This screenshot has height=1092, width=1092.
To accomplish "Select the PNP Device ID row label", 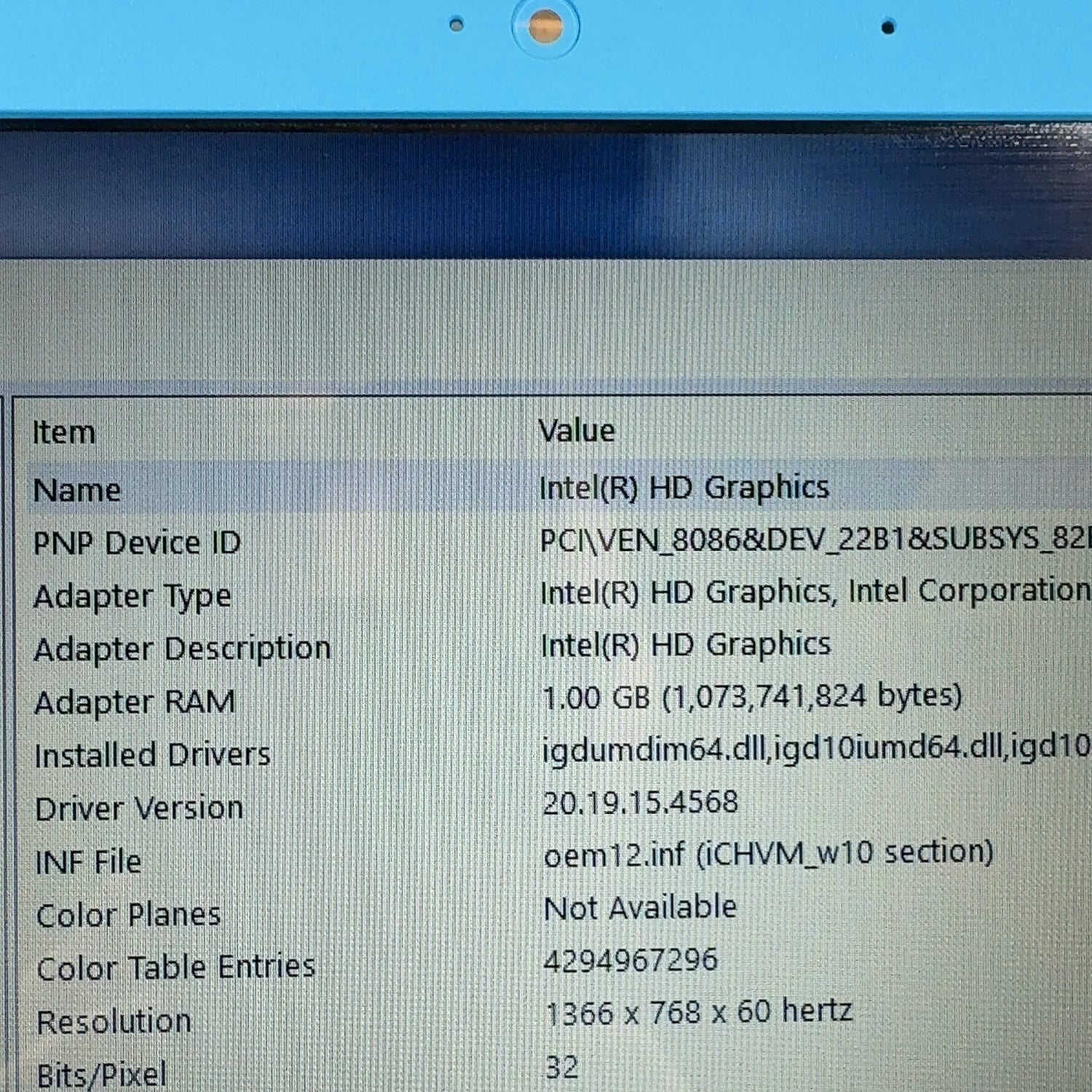I will (x=137, y=543).
